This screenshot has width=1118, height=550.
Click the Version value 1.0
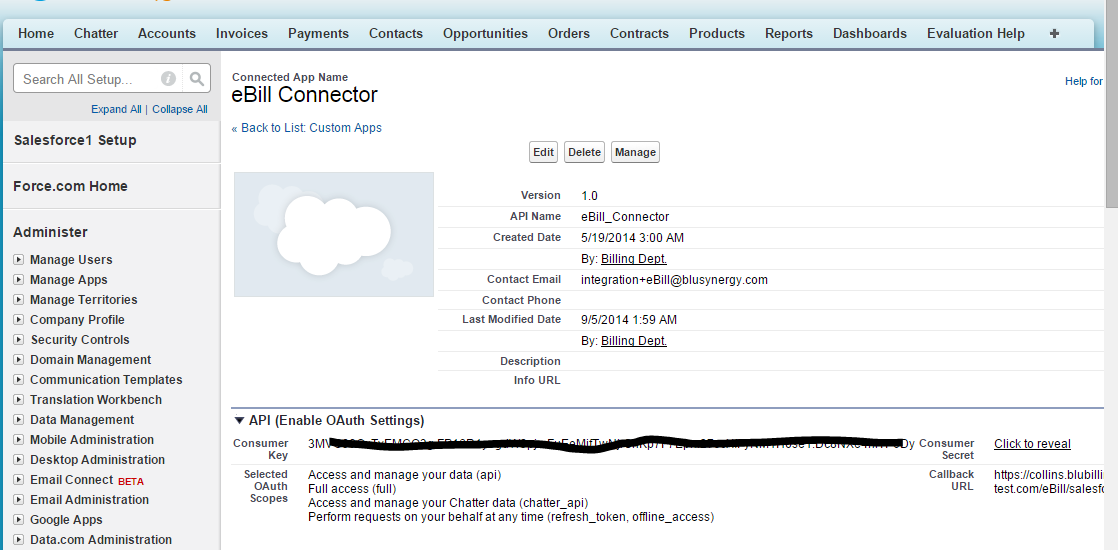[589, 195]
